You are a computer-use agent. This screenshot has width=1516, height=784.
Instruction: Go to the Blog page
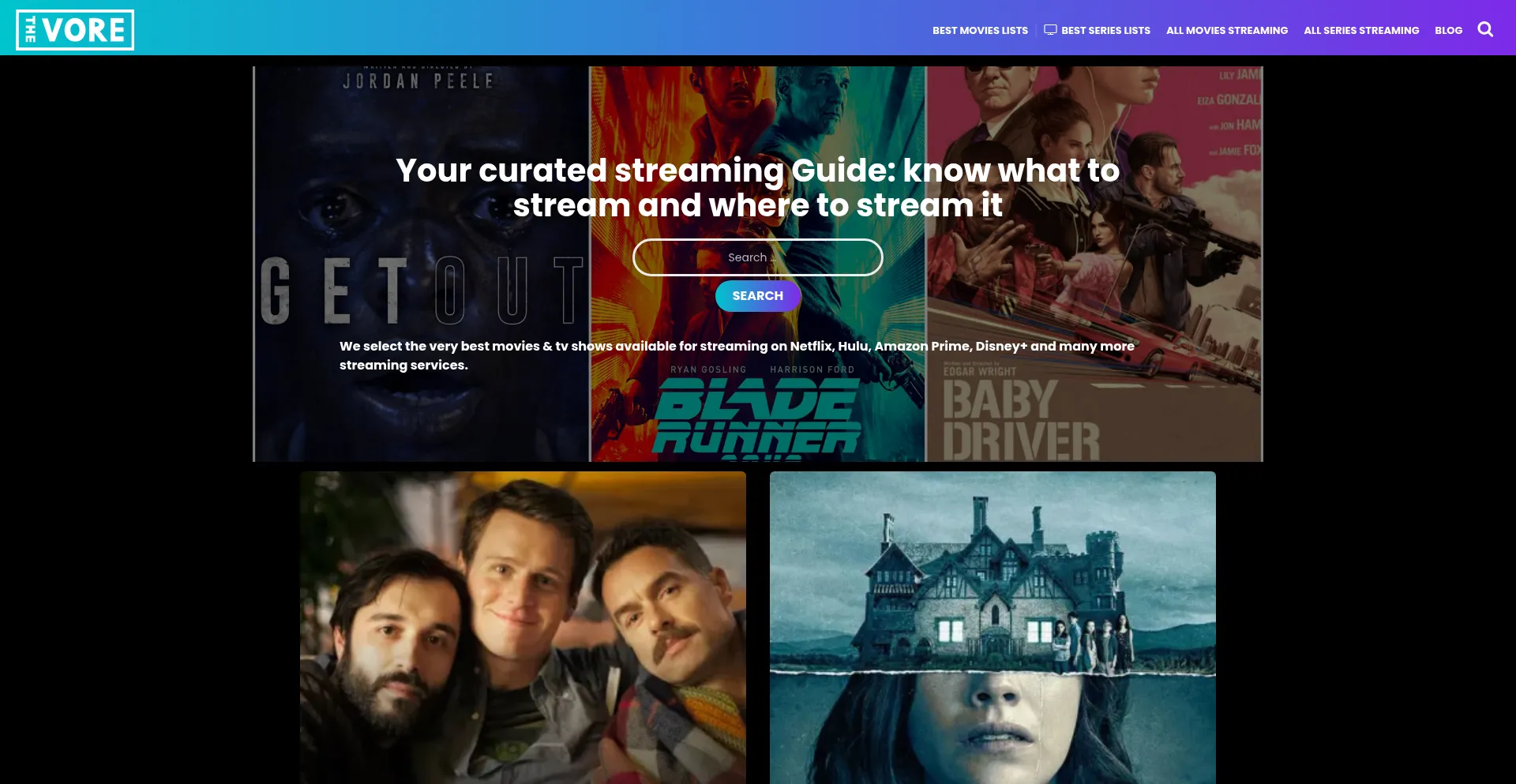(1448, 31)
